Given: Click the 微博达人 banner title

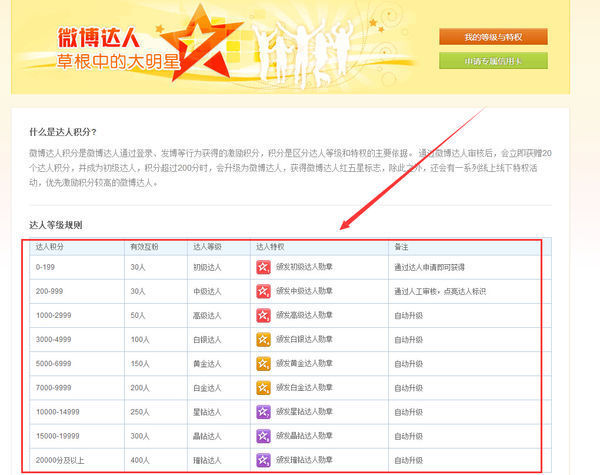Looking at the screenshot, I should [x=99, y=38].
